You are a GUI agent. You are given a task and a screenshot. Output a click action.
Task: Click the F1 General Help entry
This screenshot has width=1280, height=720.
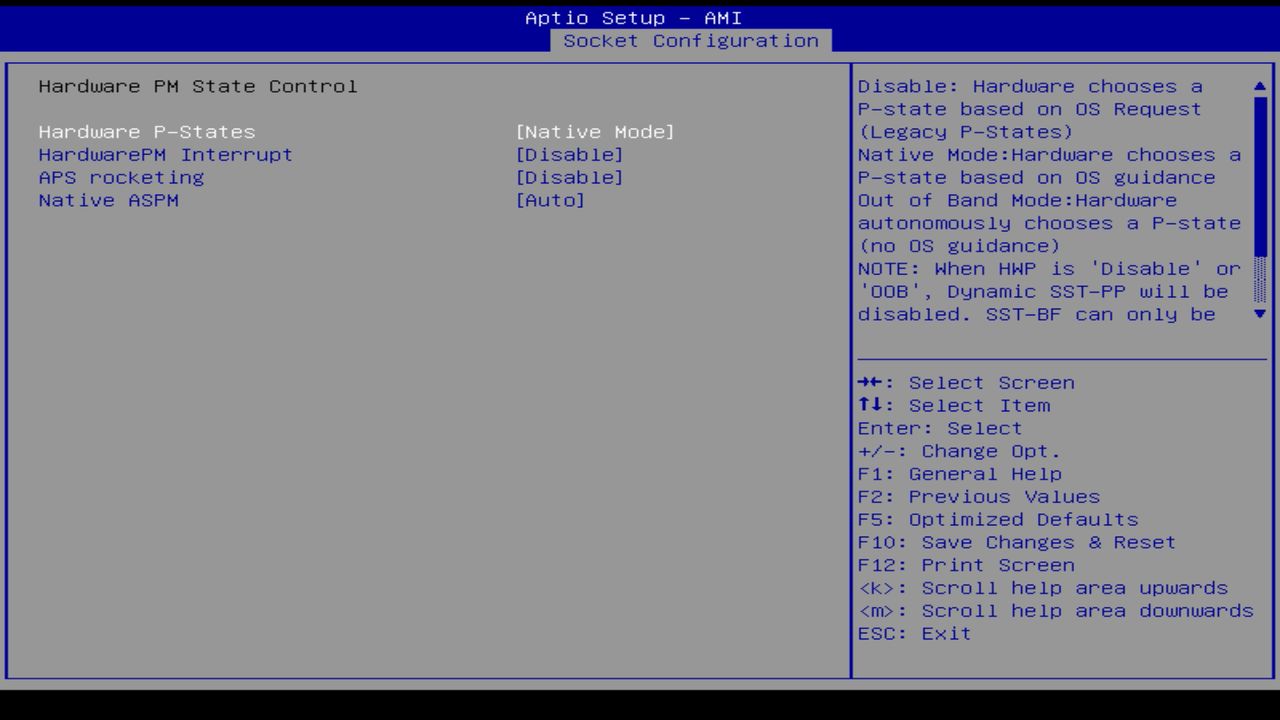[x=960, y=473]
